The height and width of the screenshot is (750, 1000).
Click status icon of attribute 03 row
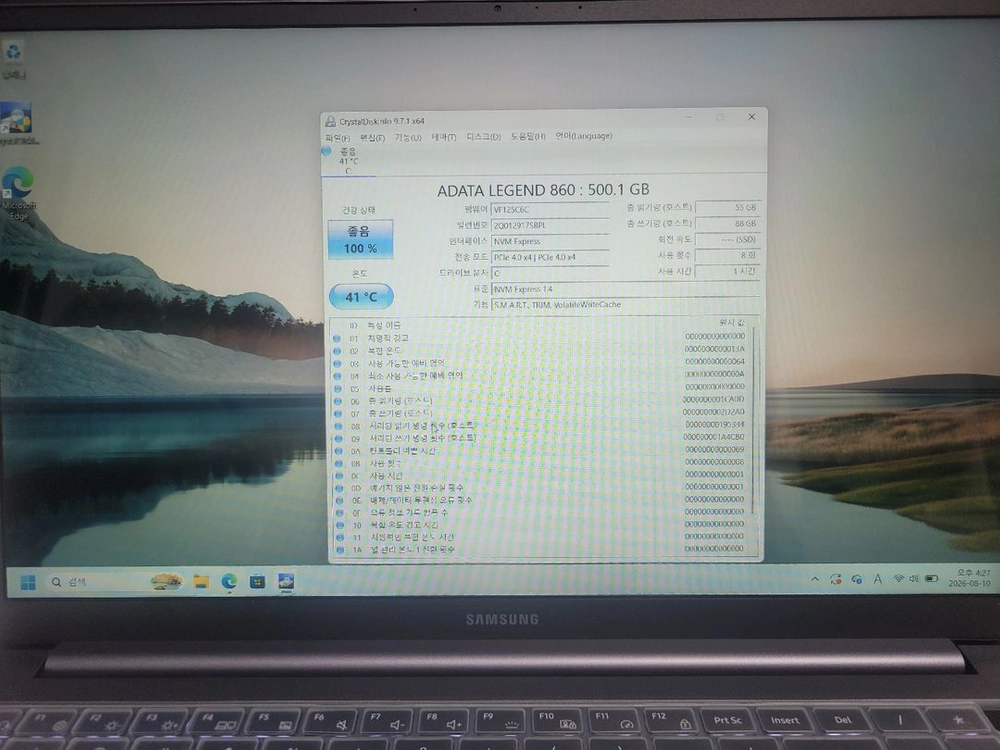pos(337,364)
